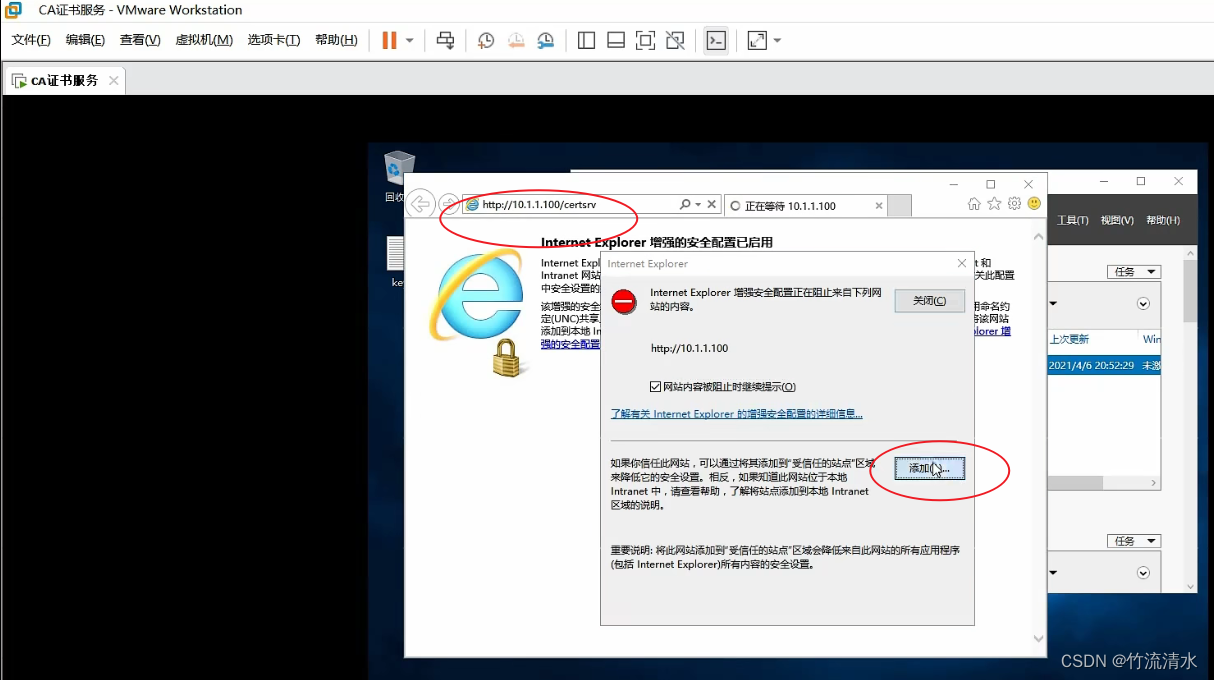This screenshot has width=1214, height=680.
Task: Switch to VMware Unity mode
Action: tap(676, 40)
